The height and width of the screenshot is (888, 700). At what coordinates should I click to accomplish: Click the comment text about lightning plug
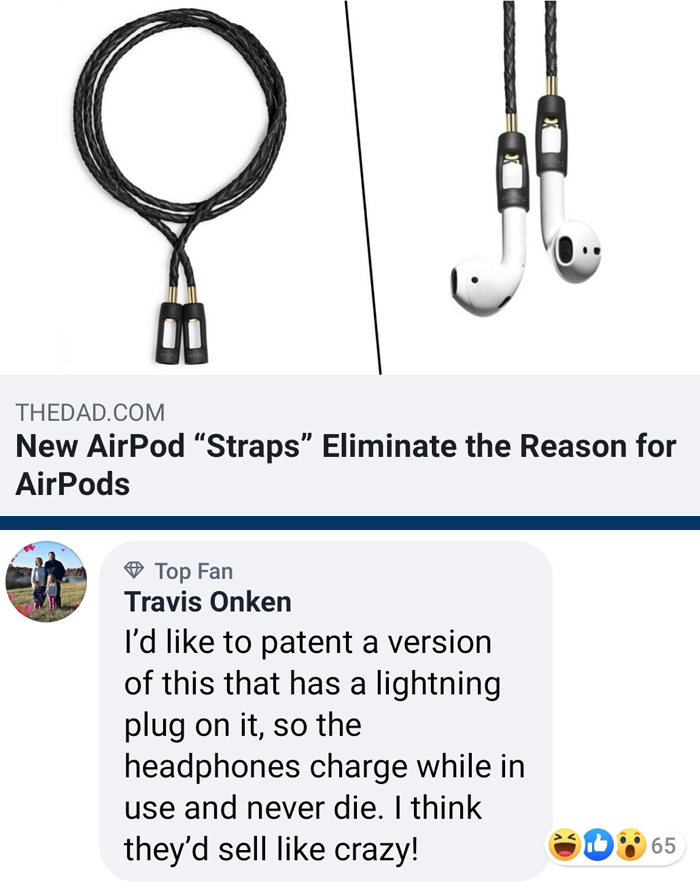click(324, 745)
